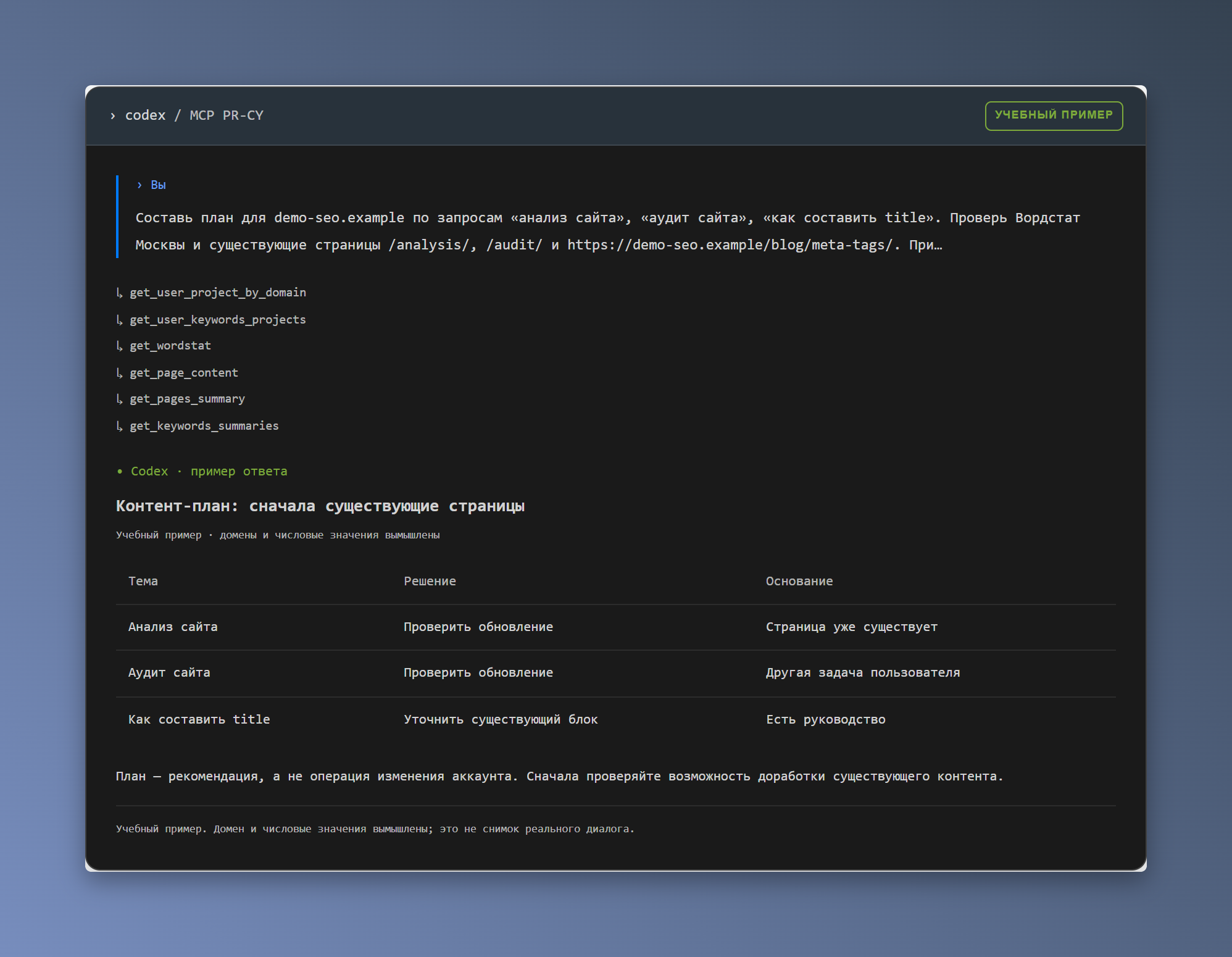Click the user prompt text about demo-seo.example

coord(607,231)
